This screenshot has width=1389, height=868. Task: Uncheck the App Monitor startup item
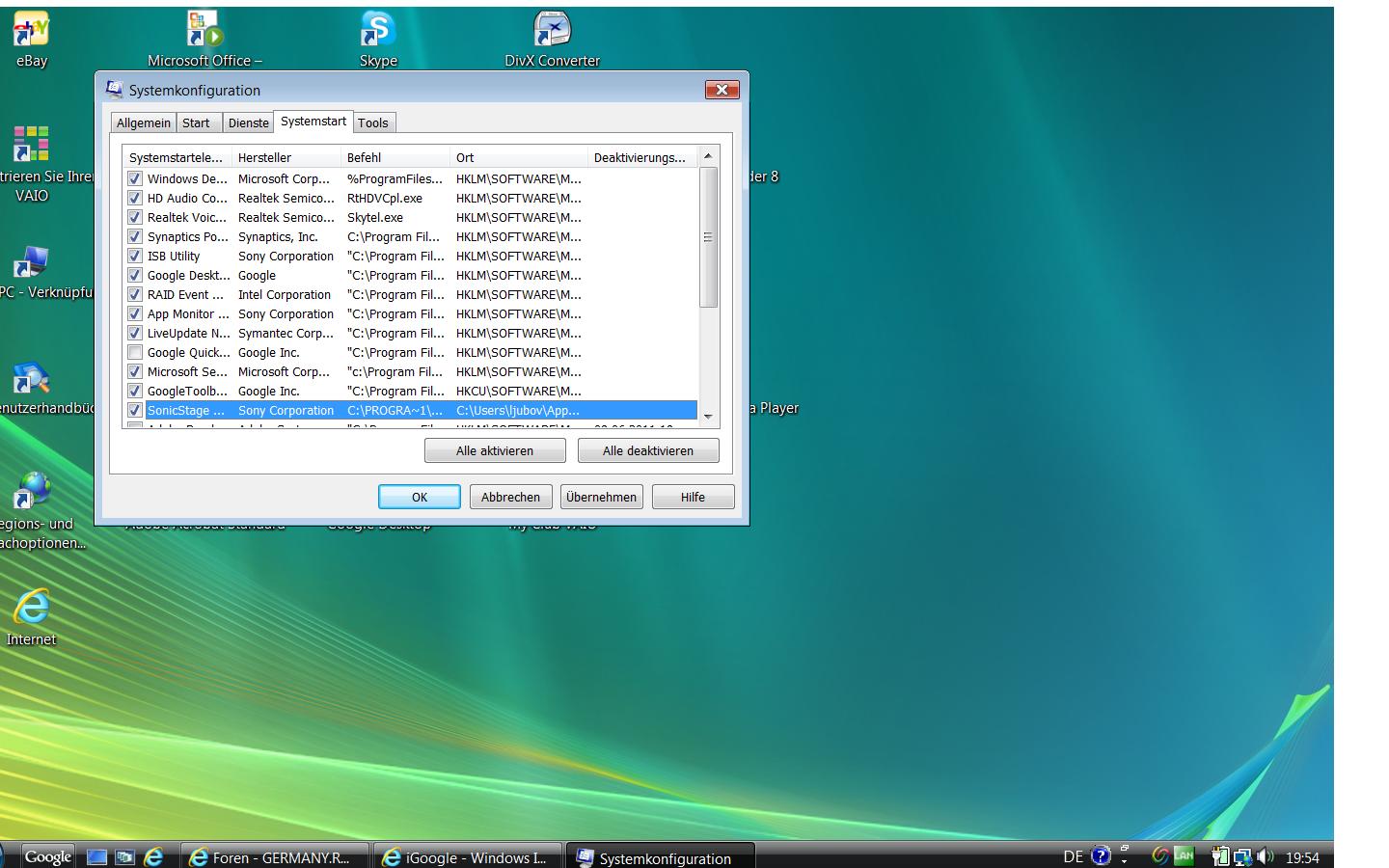tap(135, 313)
